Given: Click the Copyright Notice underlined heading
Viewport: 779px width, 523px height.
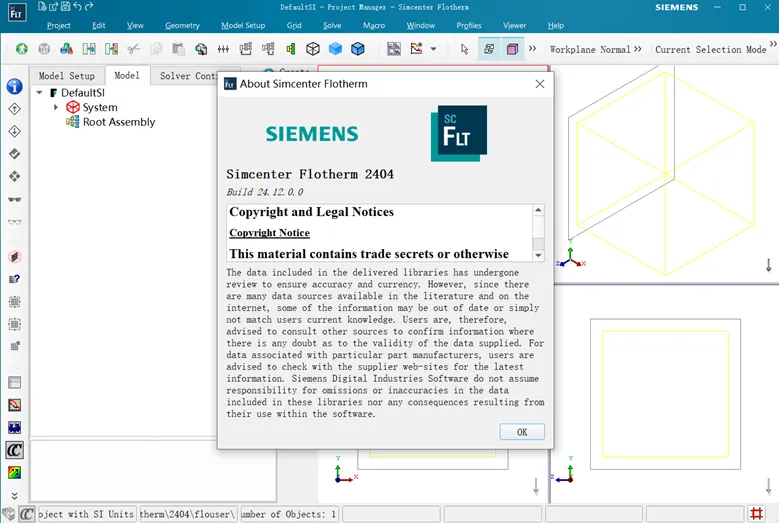Looking at the screenshot, I should pos(269,232).
